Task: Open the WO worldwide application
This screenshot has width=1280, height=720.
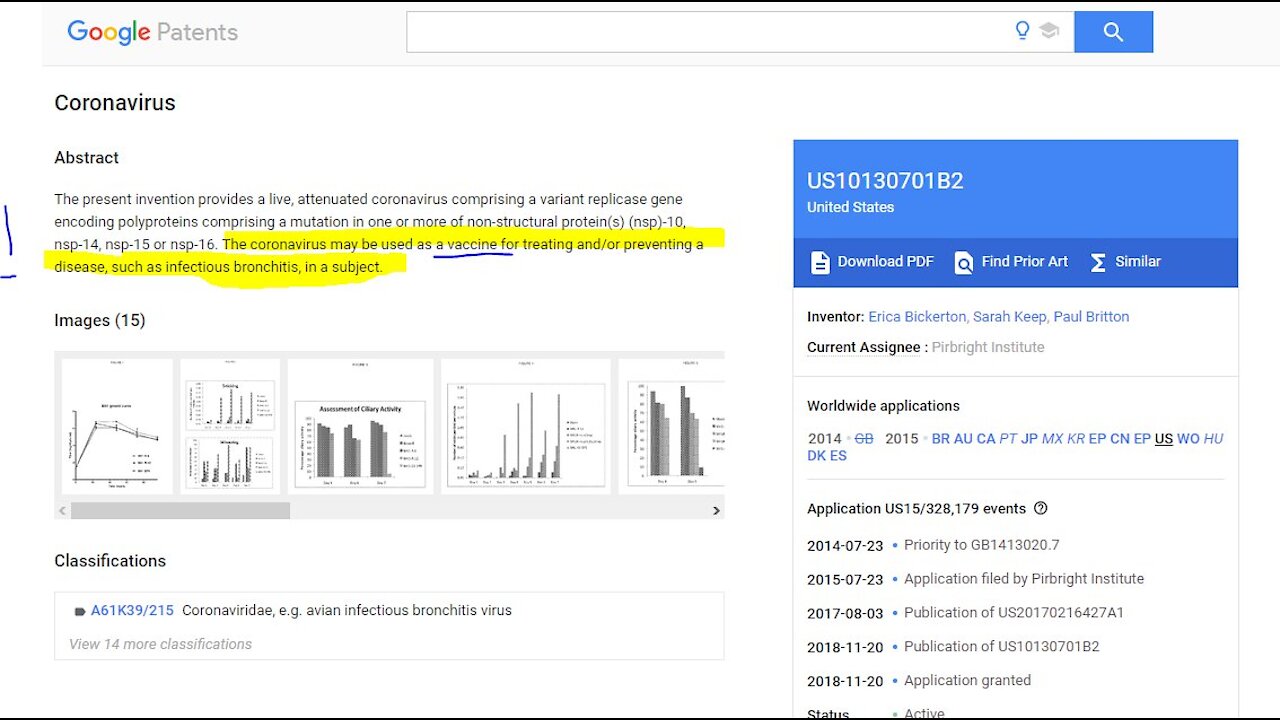Action: coord(1188,439)
